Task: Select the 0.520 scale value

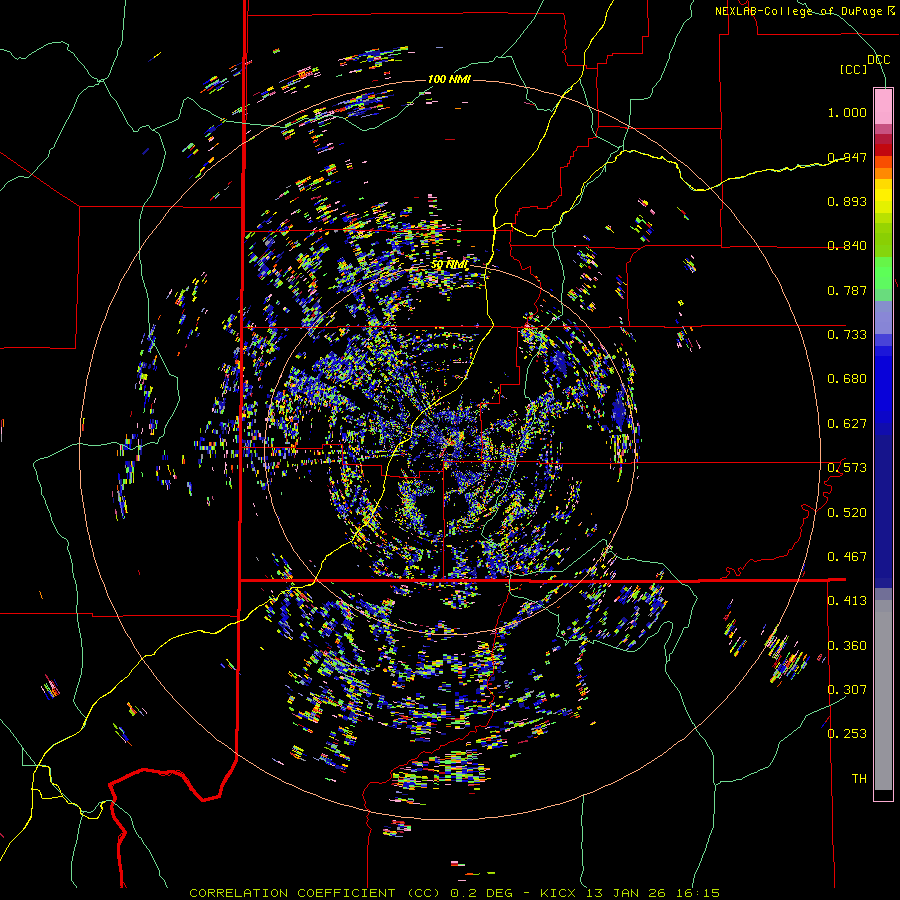Action: click(847, 513)
